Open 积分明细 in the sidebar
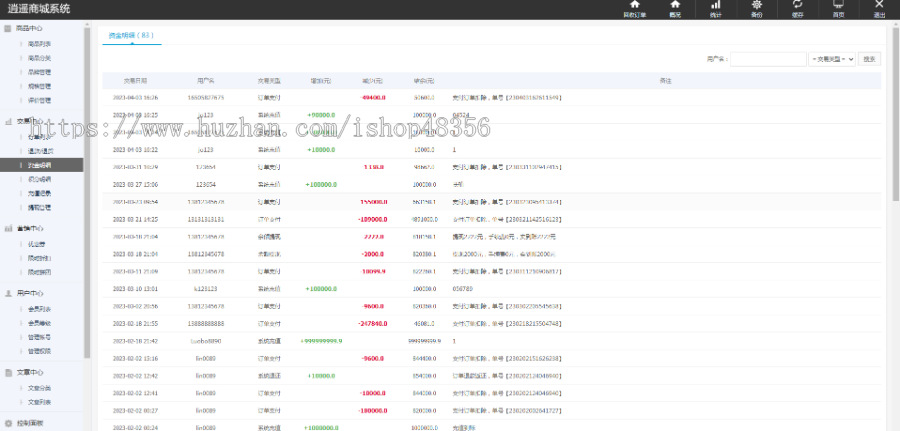The height and width of the screenshot is (431, 900). (39, 180)
